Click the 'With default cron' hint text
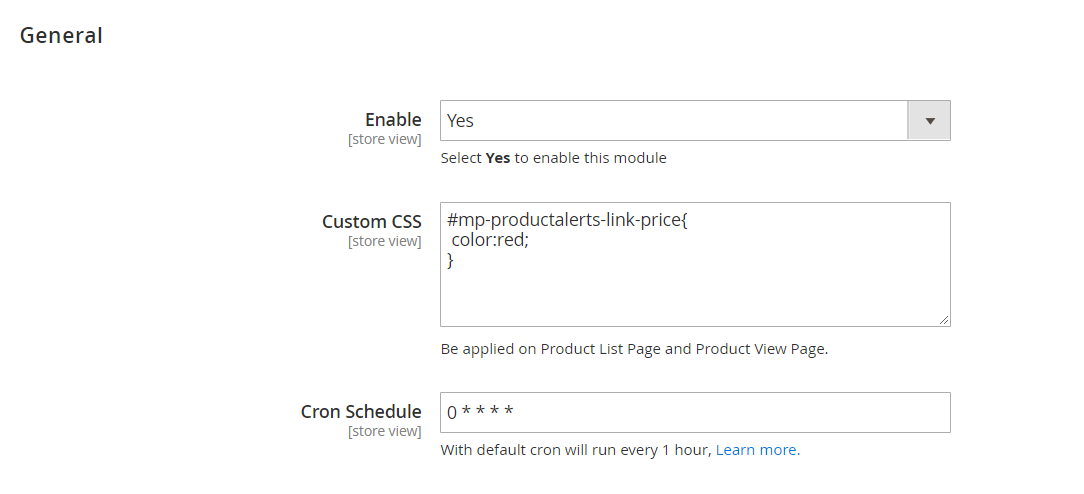The height and width of the screenshot is (494, 1084). pyautogui.click(x=576, y=450)
